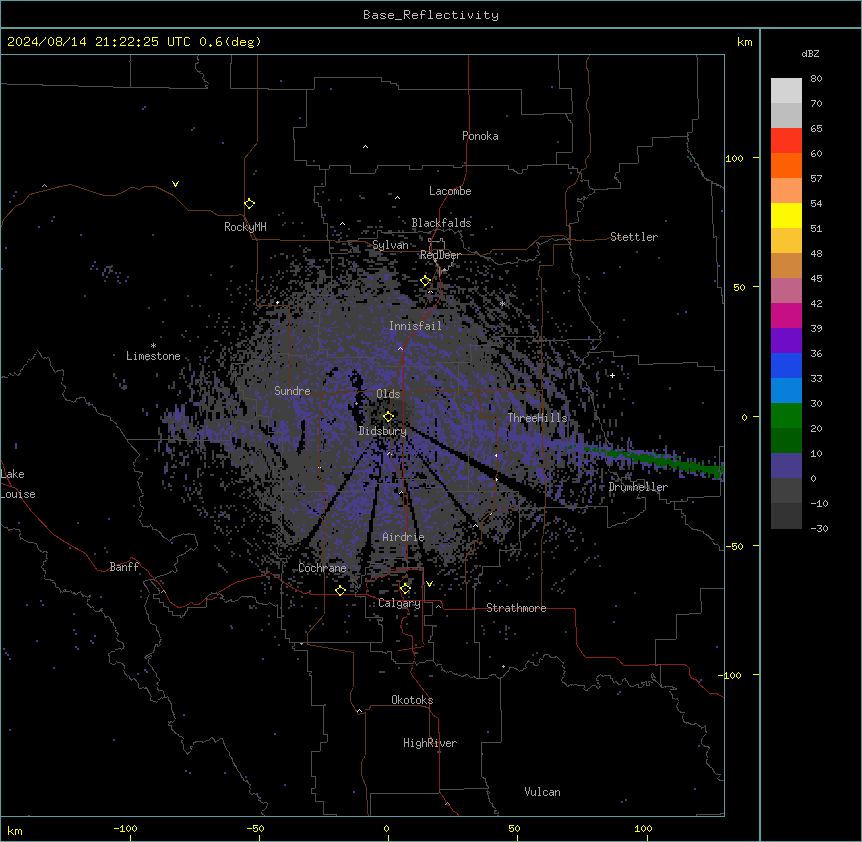862x842 pixels.
Task: Click the -30 value in dBZ legend
Action: pyautogui.click(x=819, y=529)
